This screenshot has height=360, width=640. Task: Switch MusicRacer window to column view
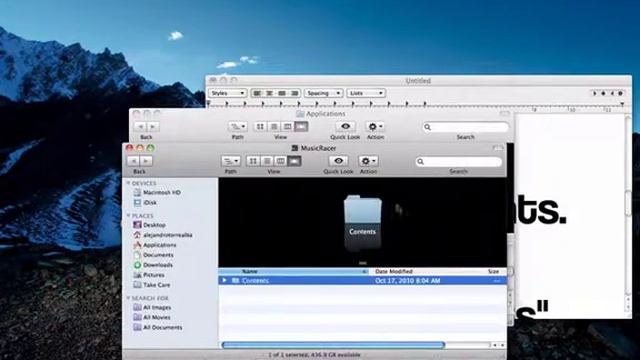(281, 161)
